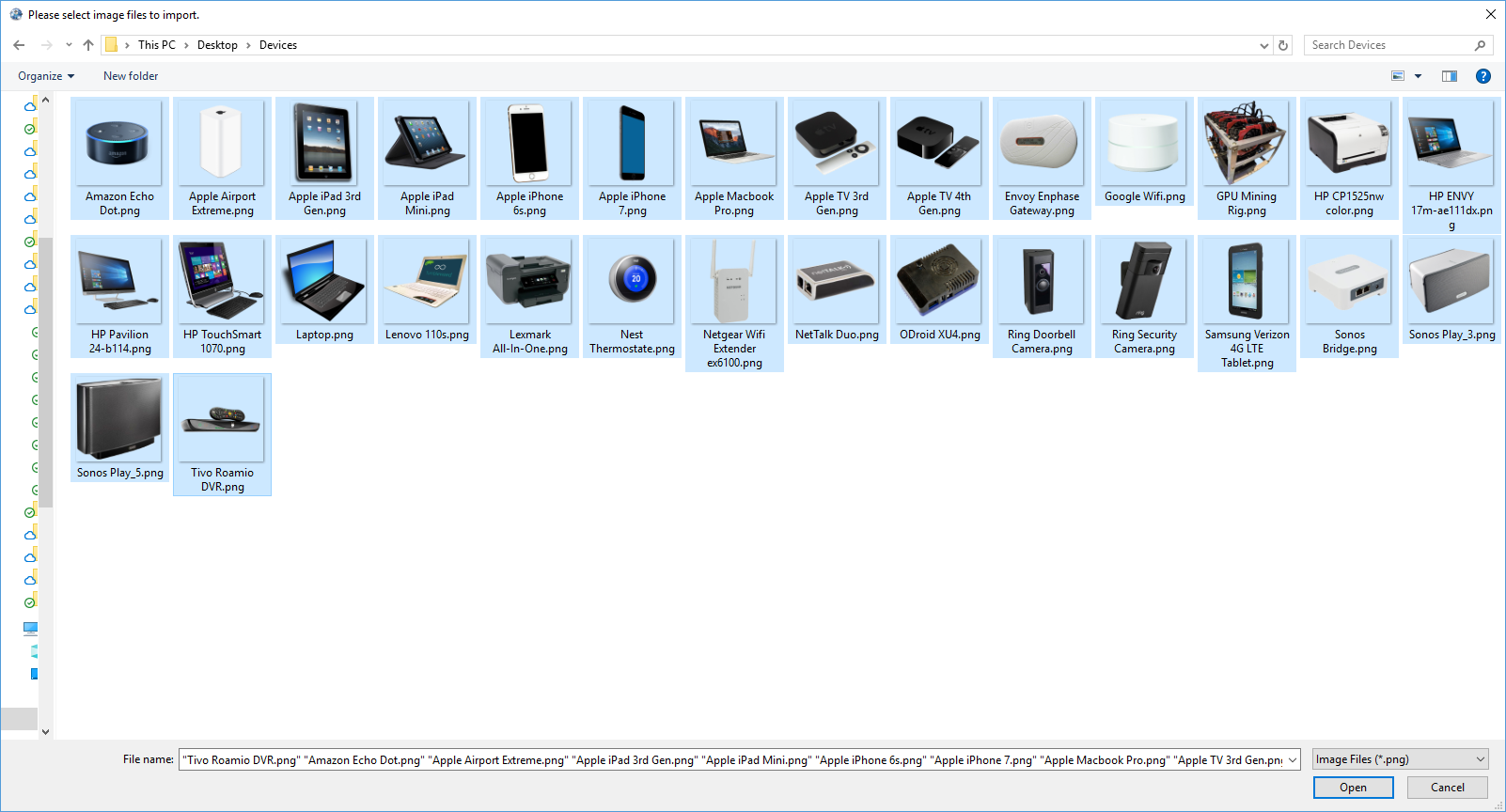Pick the Apple iPad 3rd Gen.png image

(x=324, y=158)
